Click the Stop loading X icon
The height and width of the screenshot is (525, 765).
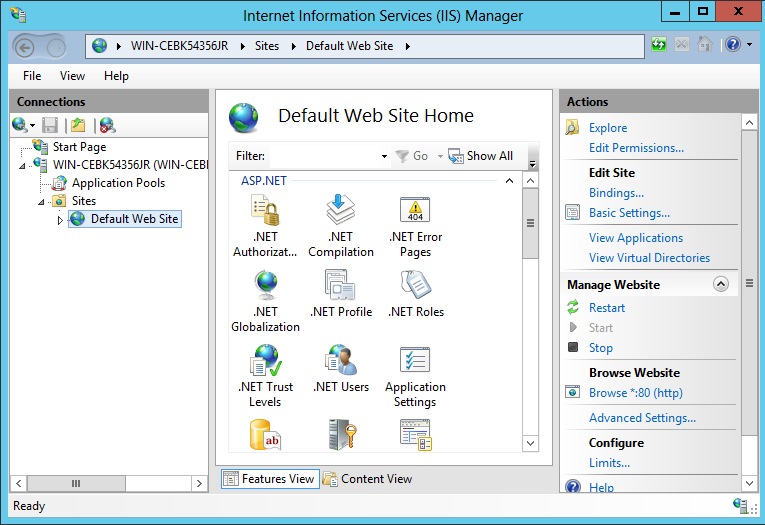click(682, 45)
